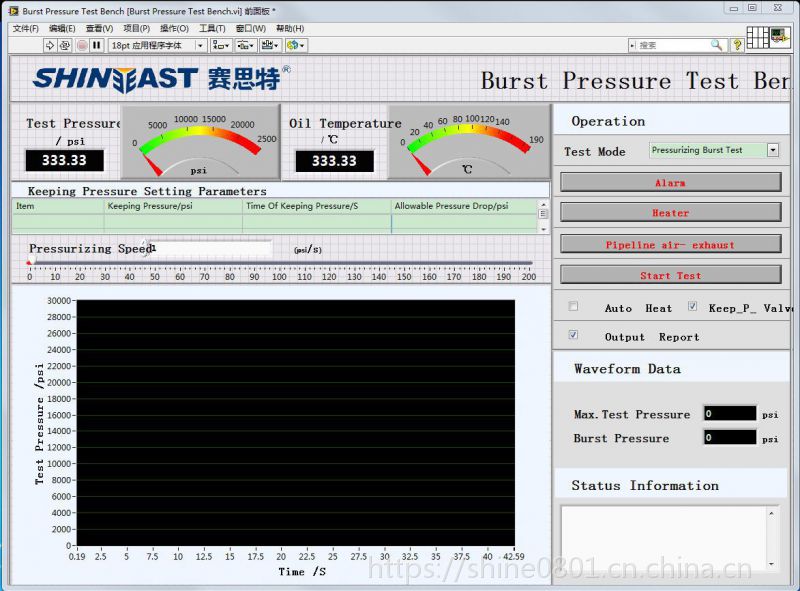Image resolution: width=800 pixels, height=591 pixels.
Task: Open the 编辑(E) menu
Action: [62, 29]
